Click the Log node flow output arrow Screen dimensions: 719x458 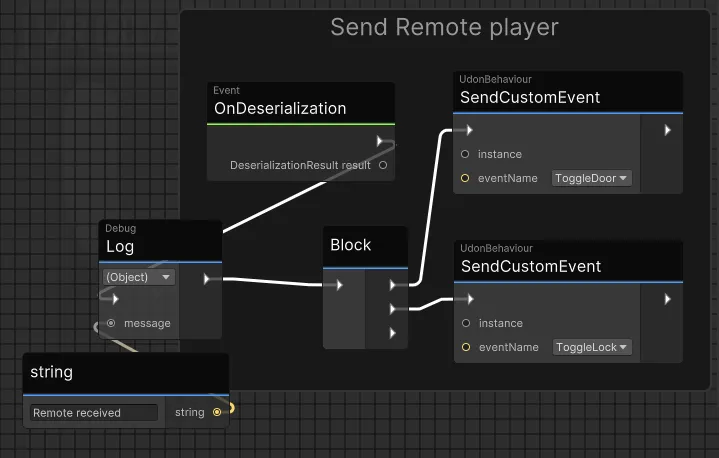207,279
